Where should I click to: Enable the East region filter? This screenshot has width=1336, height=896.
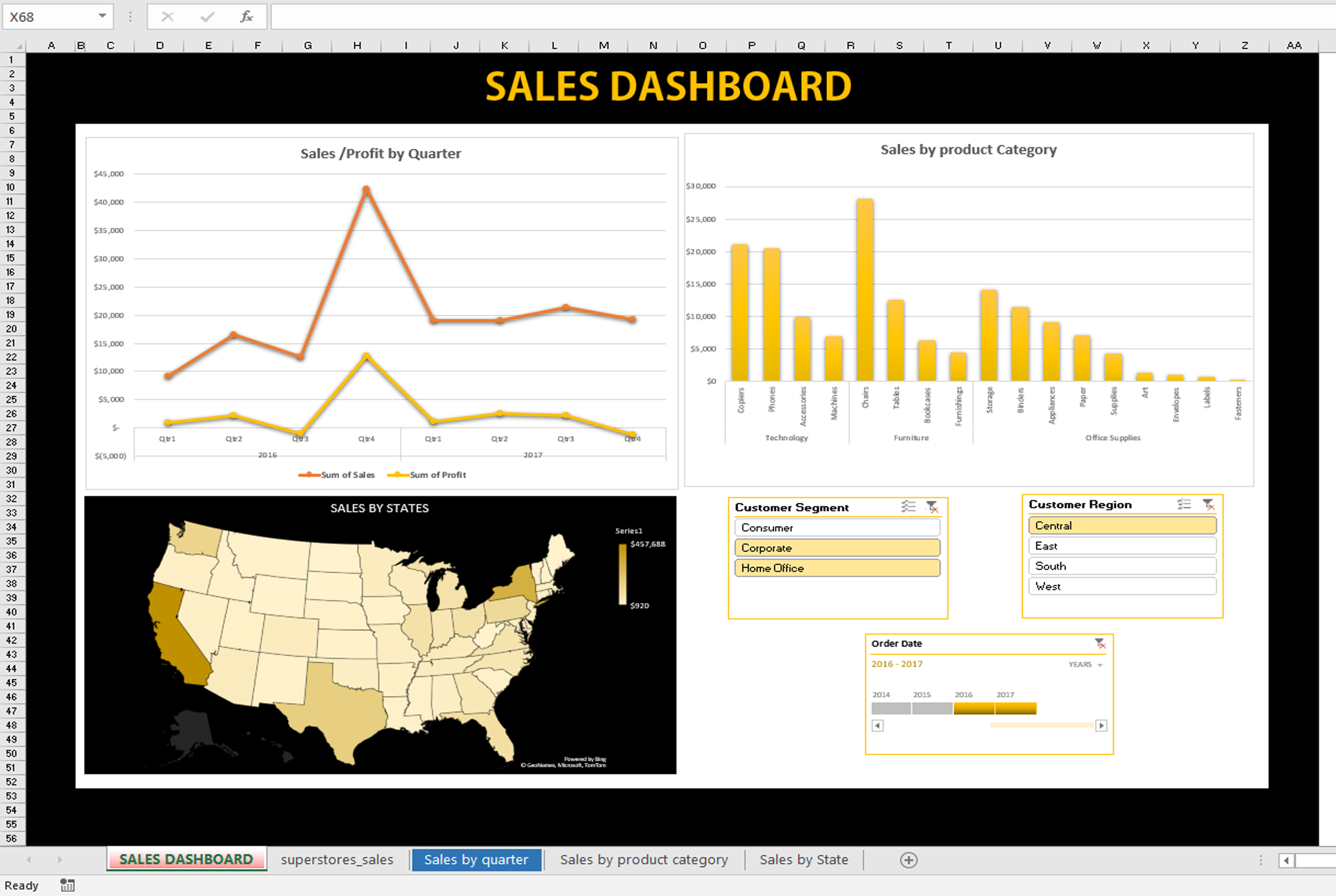click(x=1122, y=546)
